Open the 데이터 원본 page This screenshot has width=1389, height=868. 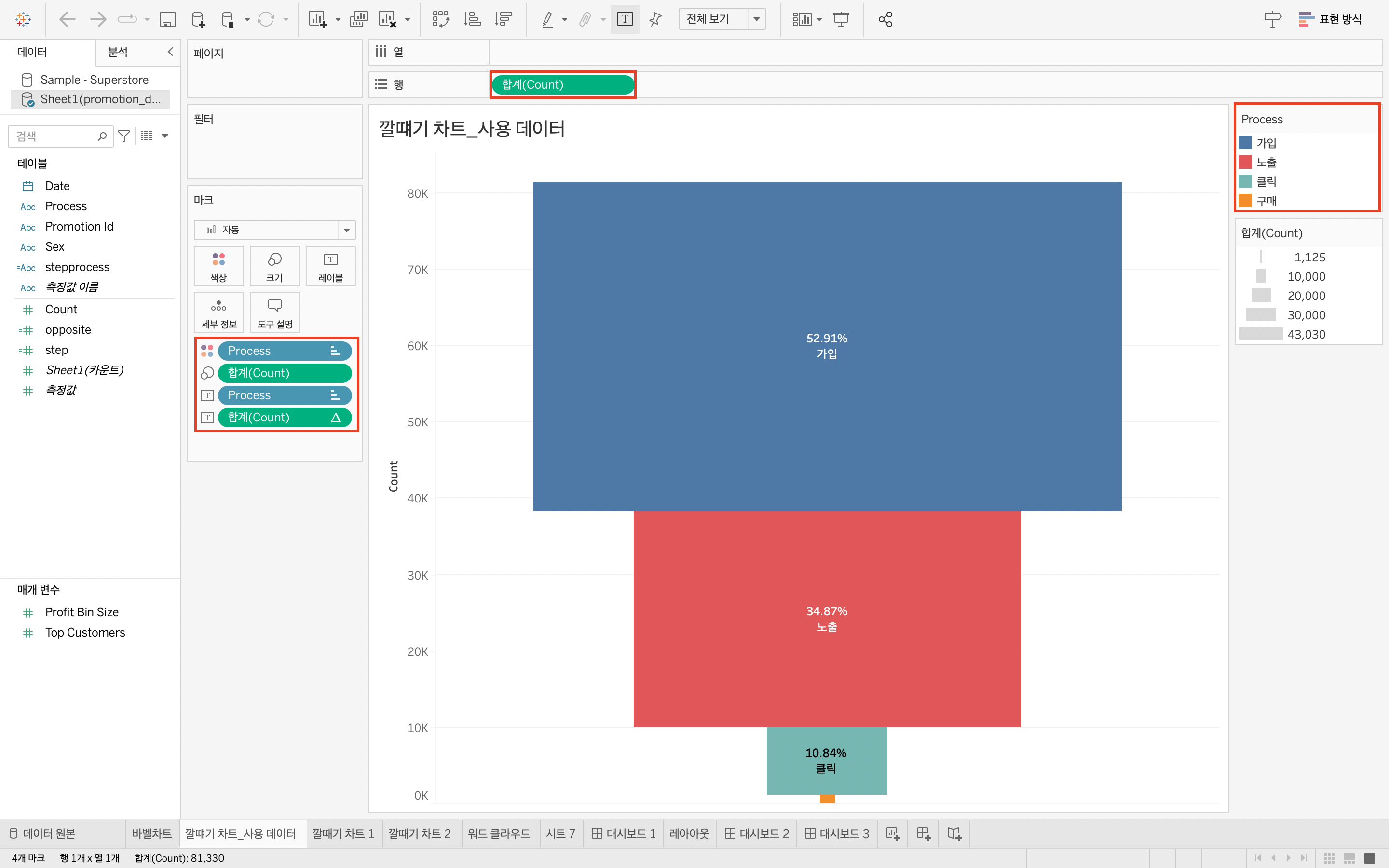click(x=43, y=834)
